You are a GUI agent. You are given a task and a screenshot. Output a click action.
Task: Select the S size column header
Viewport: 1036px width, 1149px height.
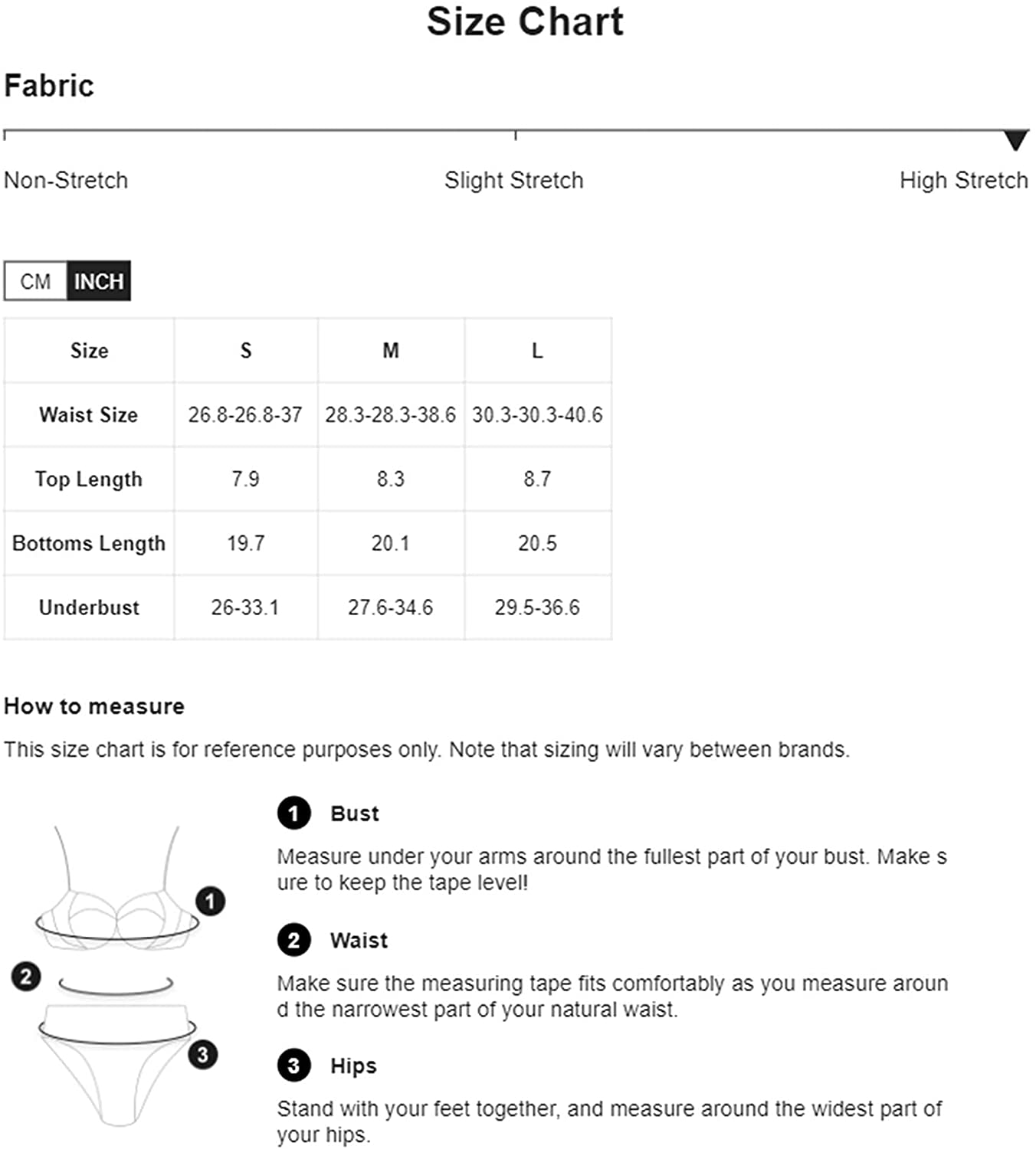tap(246, 351)
